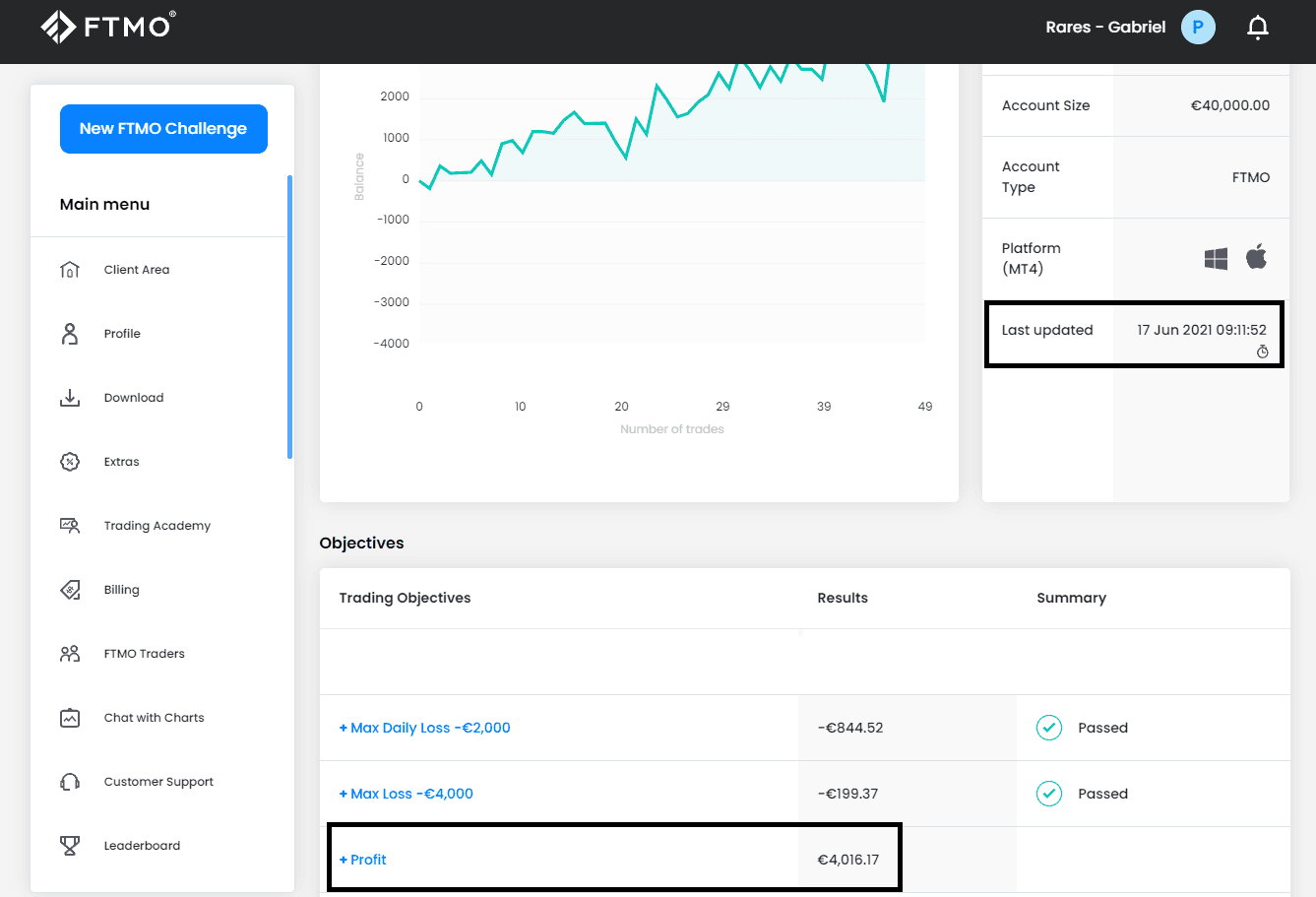Click the sidebar menu scrollbar

point(289,317)
